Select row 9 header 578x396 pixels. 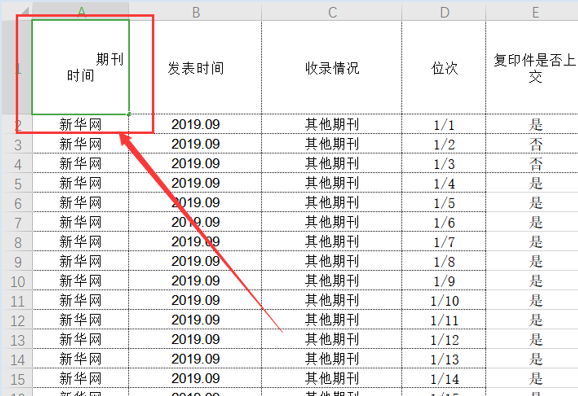(18, 261)
